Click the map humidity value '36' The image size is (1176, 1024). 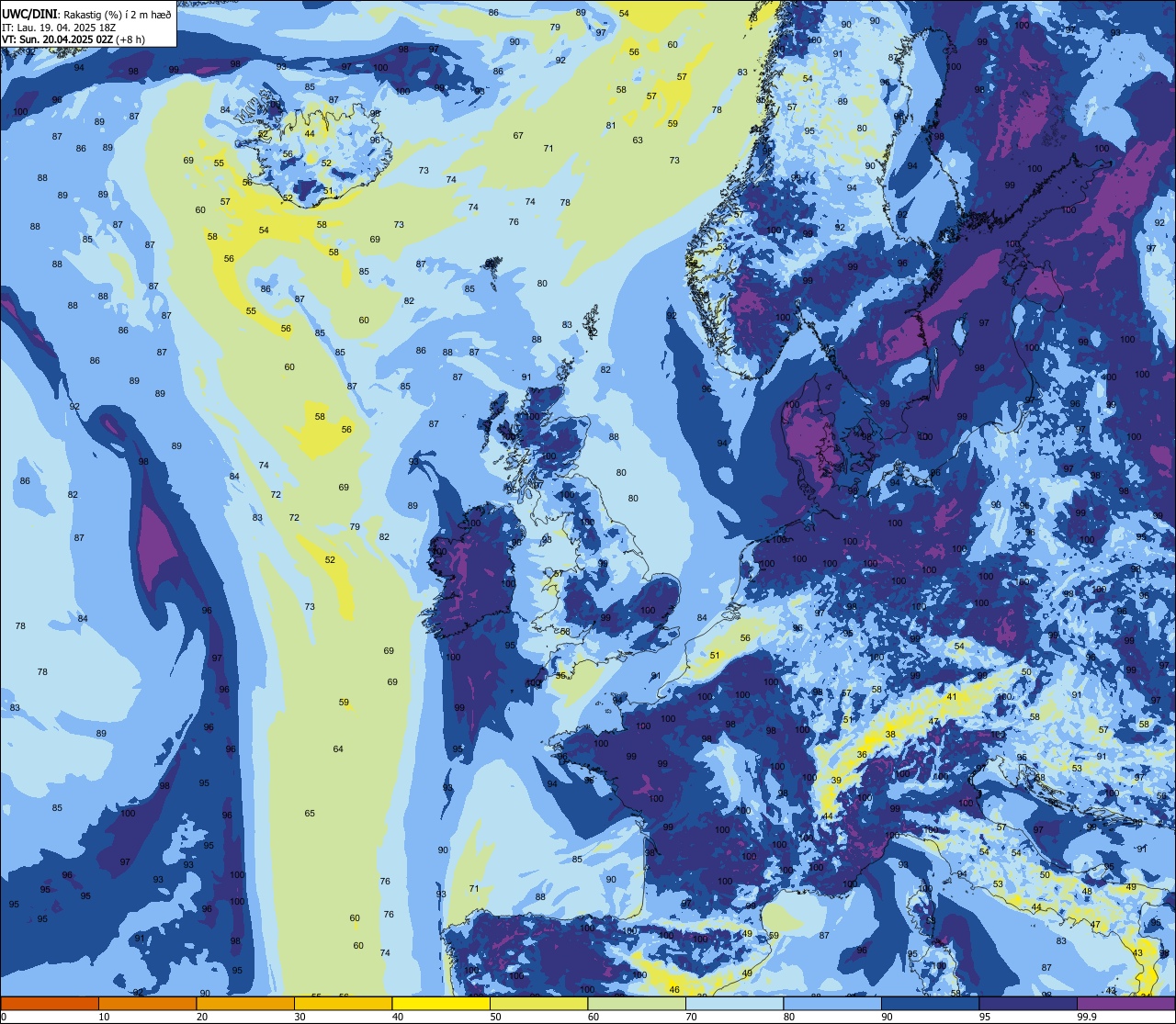tap(862, 755)
